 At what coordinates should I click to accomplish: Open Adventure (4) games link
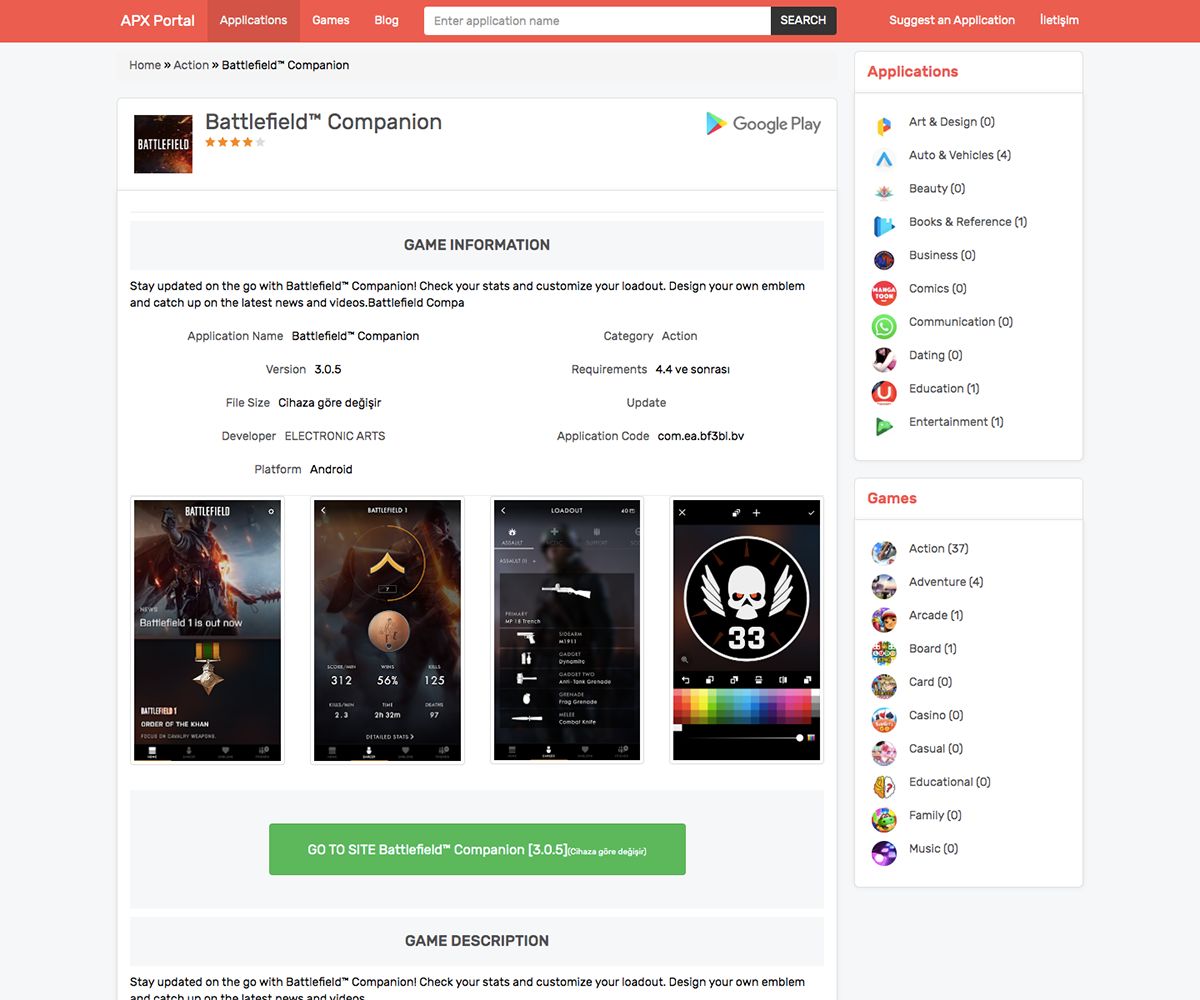coord(946,582)
